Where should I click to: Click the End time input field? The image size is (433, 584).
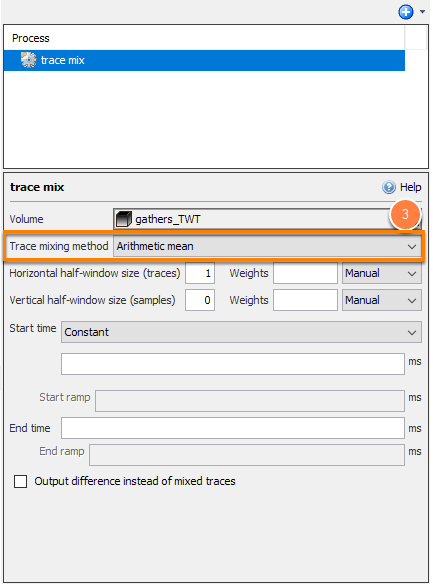click(x=233, y=428)
